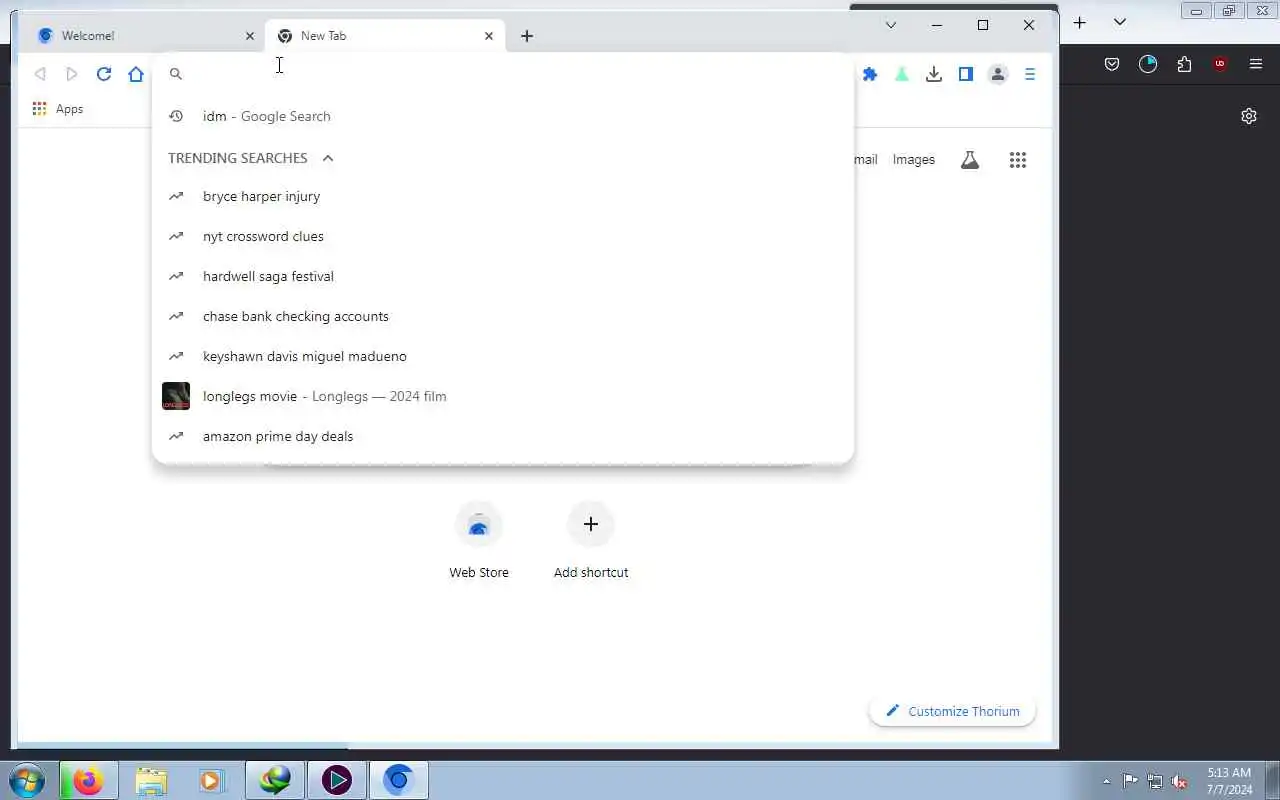1280x800 pixels.
Task: Click Customize Thorium button
Action: (x=952, y=712)
